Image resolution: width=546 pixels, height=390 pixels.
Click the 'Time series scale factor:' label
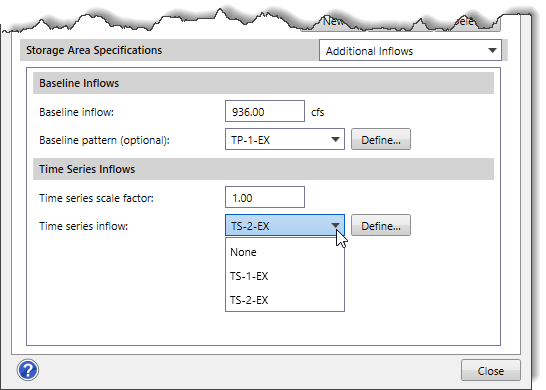(x=96, y=198)
